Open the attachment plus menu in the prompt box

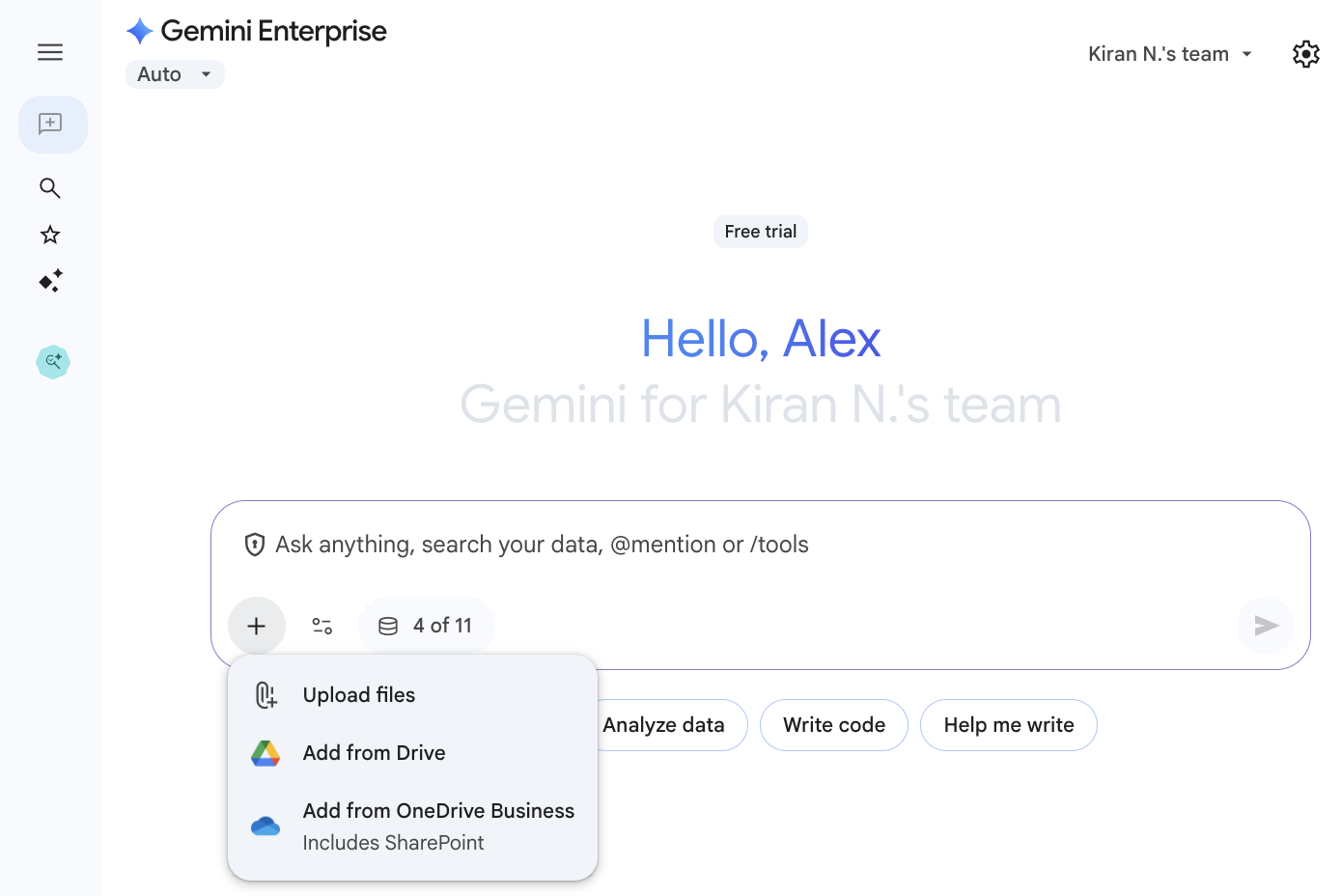click(256, 626)
